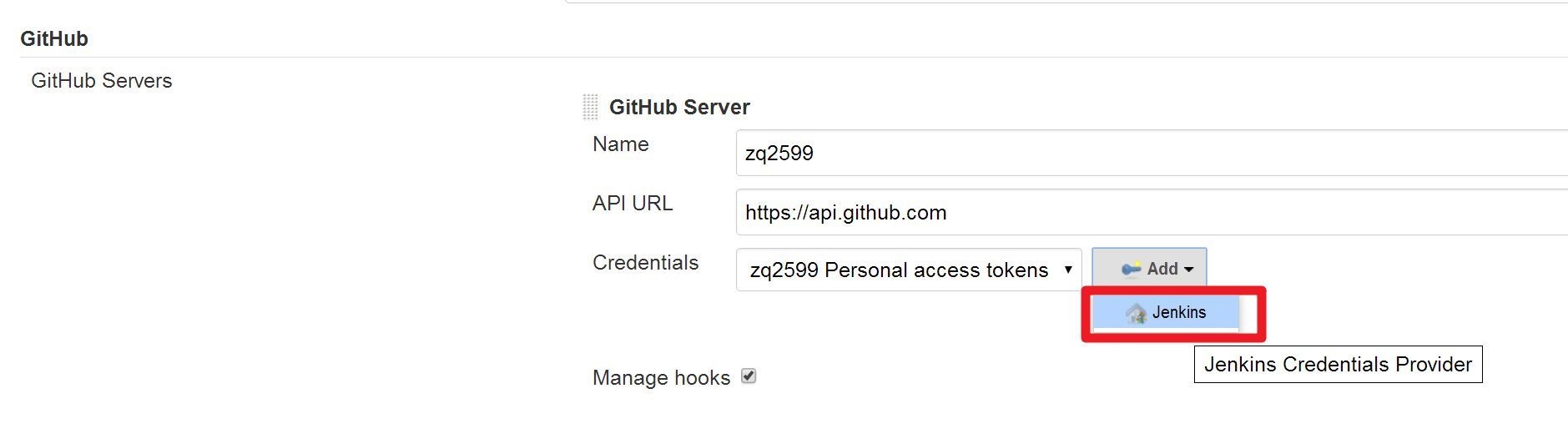
Task: Click the GitHub Server block title
Action: tap(679, 107)
